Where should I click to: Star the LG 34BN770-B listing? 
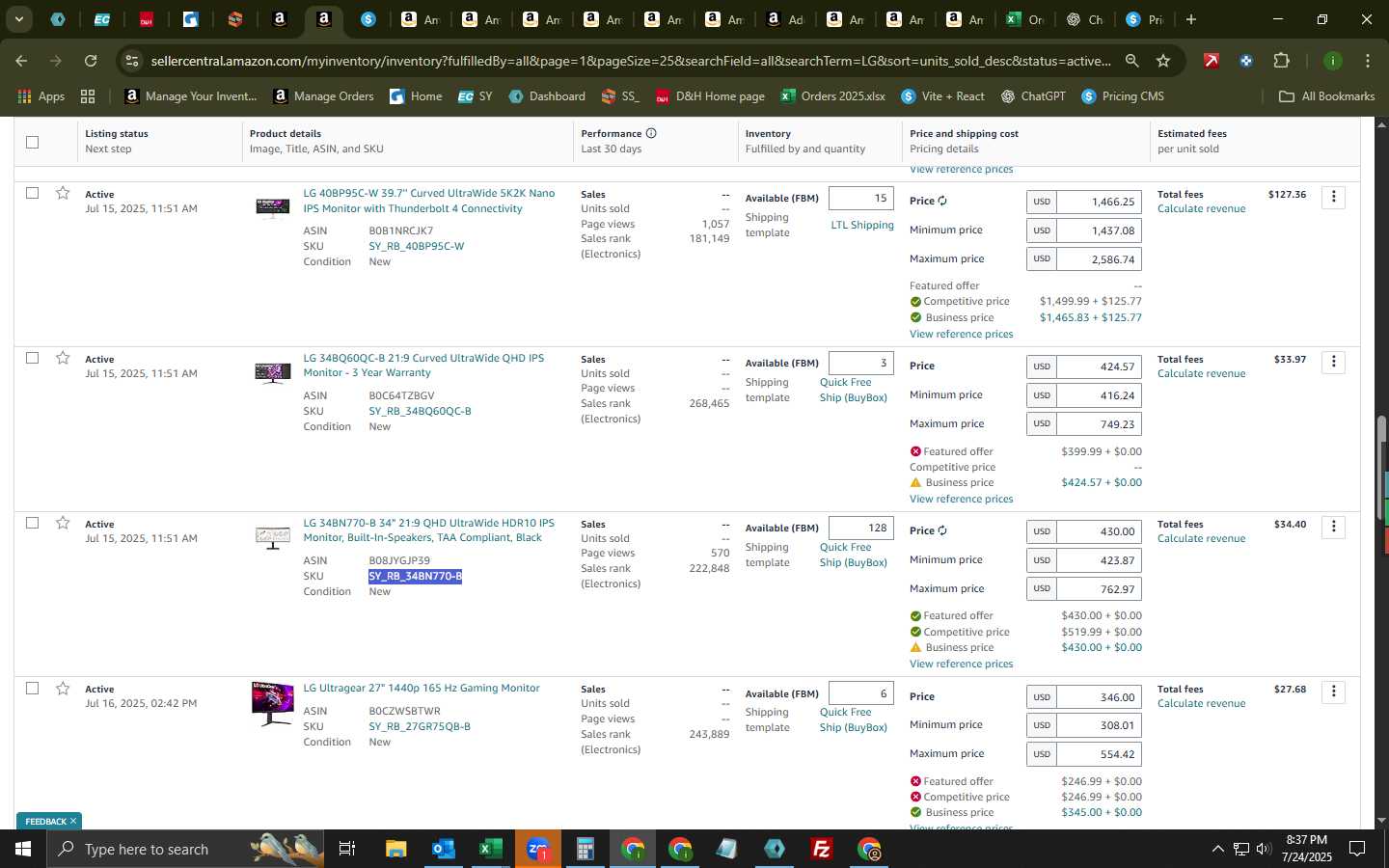point(63,523)
